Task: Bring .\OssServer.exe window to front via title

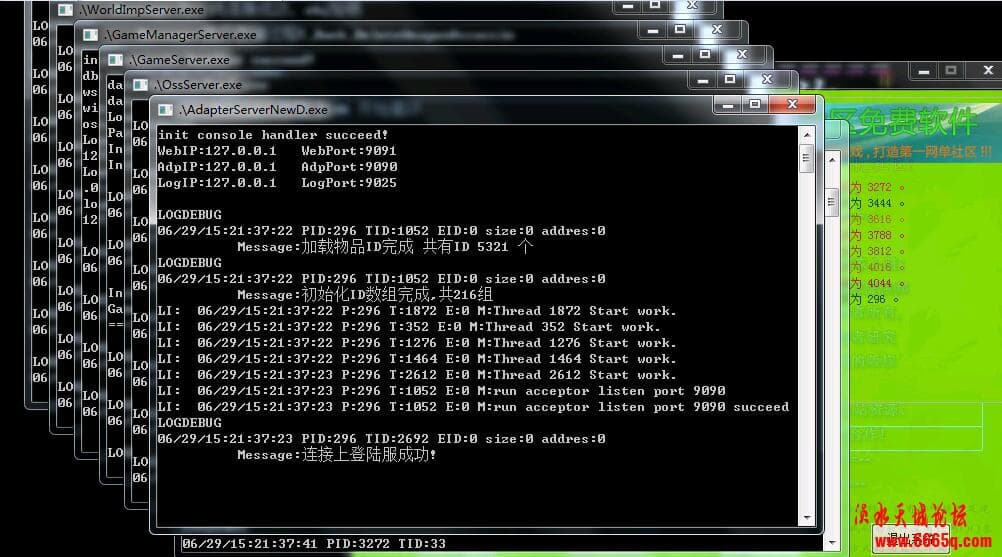Action: tap(198, 85)
